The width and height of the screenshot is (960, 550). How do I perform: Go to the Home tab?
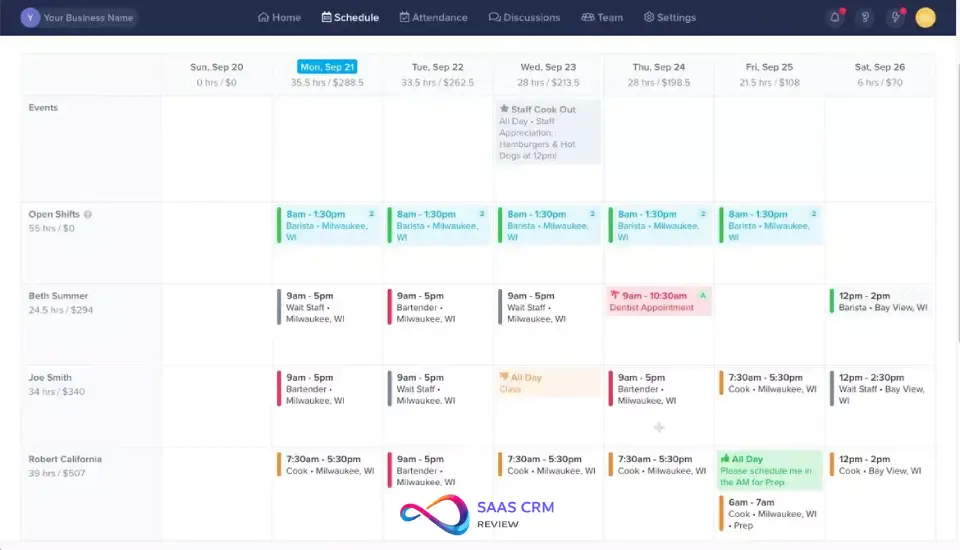tap(279, 17)
